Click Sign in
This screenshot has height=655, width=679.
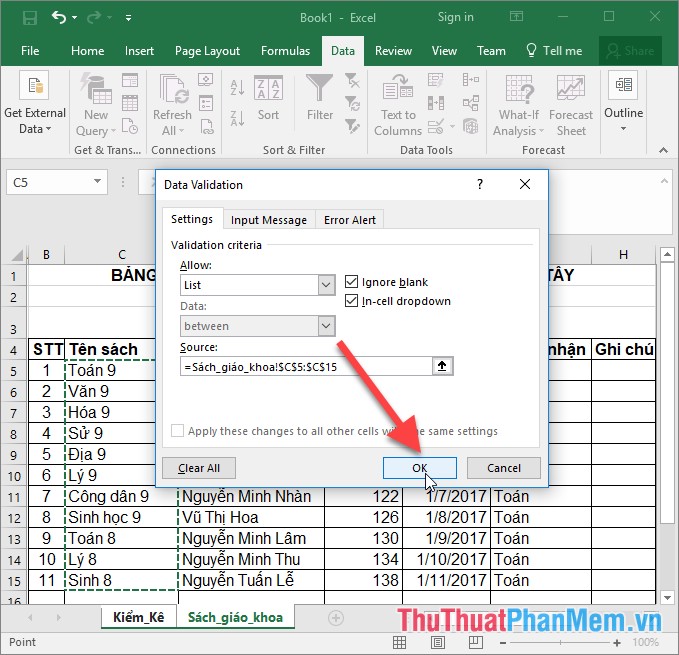tap(456, 17)
